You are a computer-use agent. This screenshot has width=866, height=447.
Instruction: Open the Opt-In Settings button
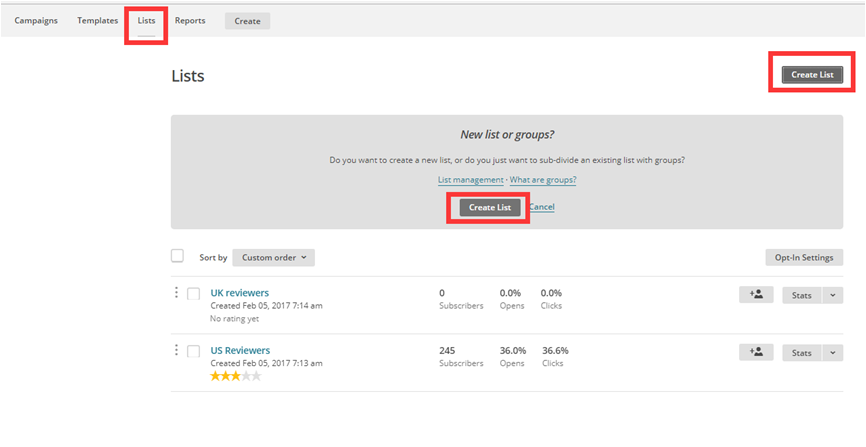tap(803, 257)
